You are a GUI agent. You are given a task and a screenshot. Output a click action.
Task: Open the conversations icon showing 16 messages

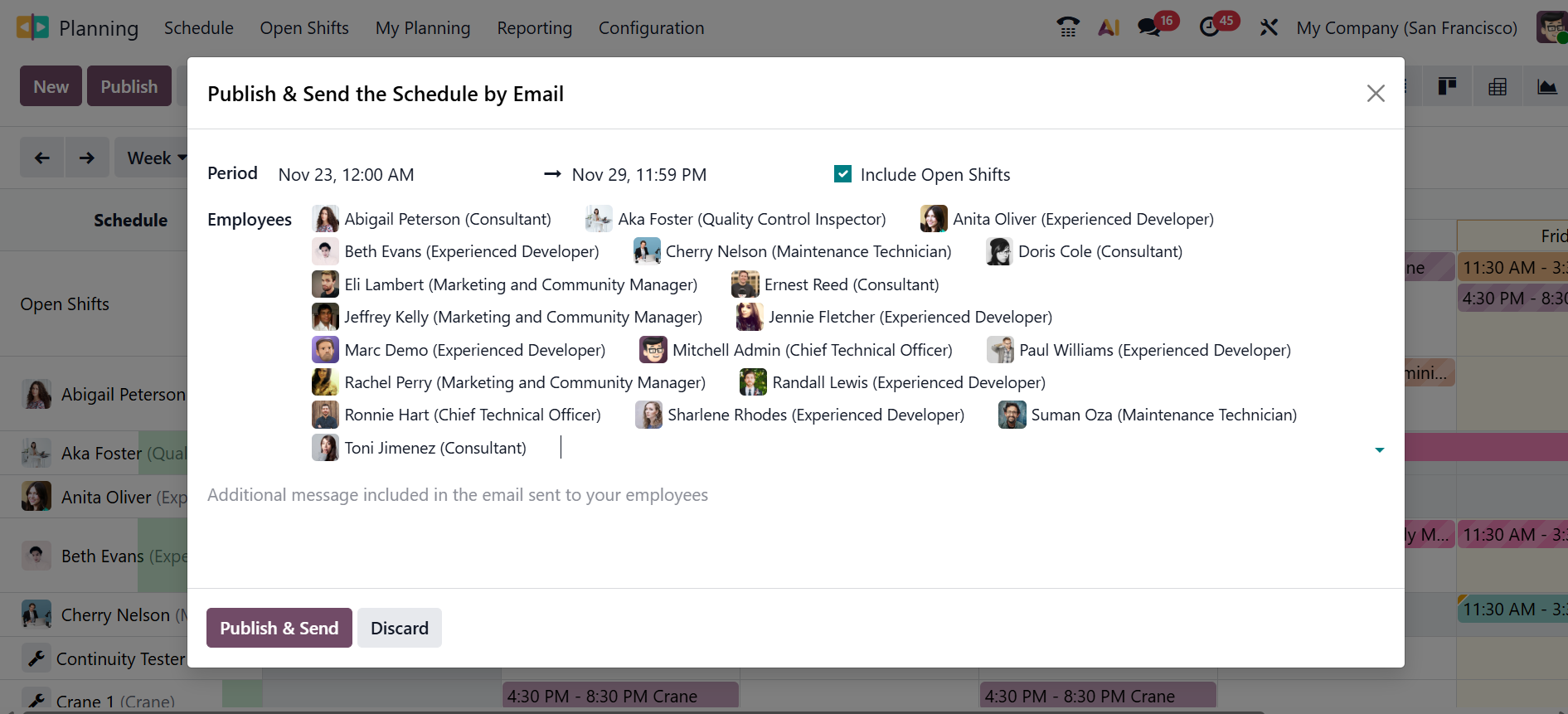tap(1148, 27)
